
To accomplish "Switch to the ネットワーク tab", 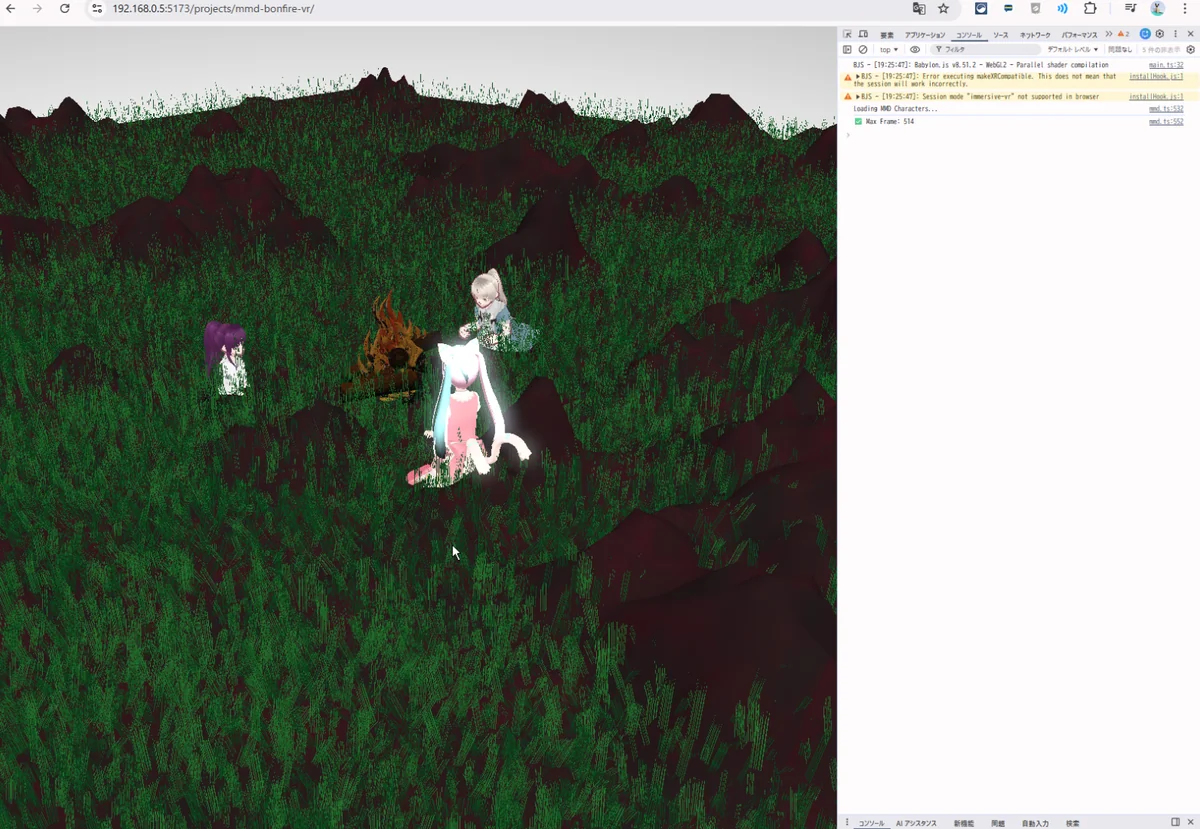I will [1035, 35].
